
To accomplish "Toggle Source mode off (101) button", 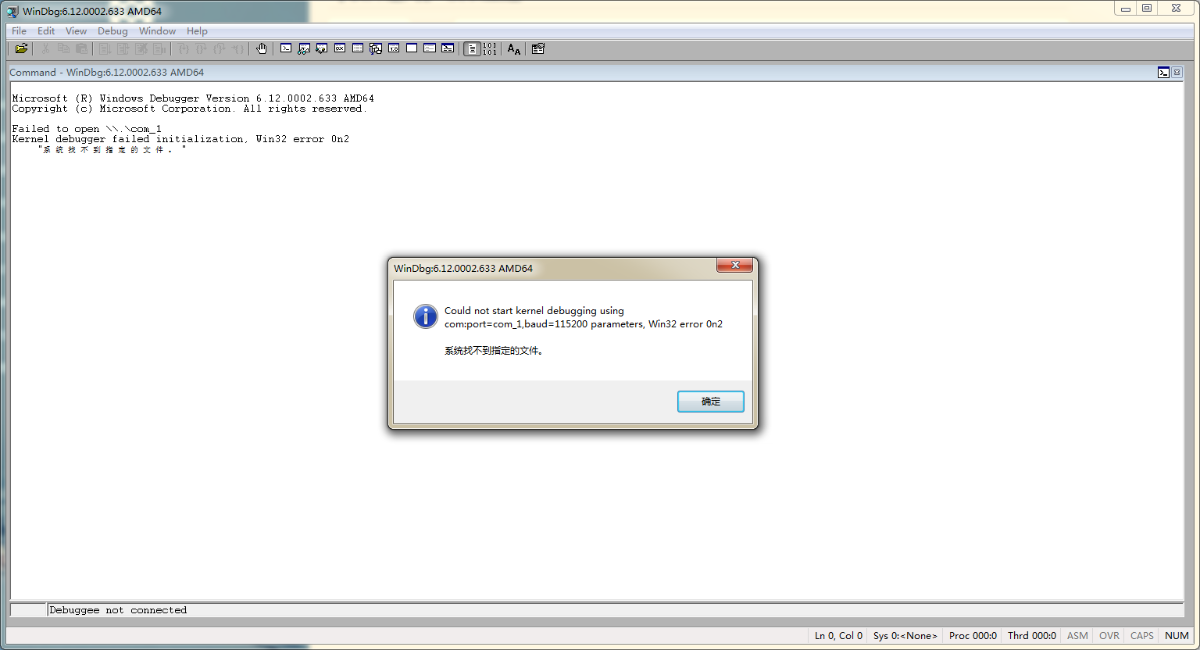I will (490, 48).
